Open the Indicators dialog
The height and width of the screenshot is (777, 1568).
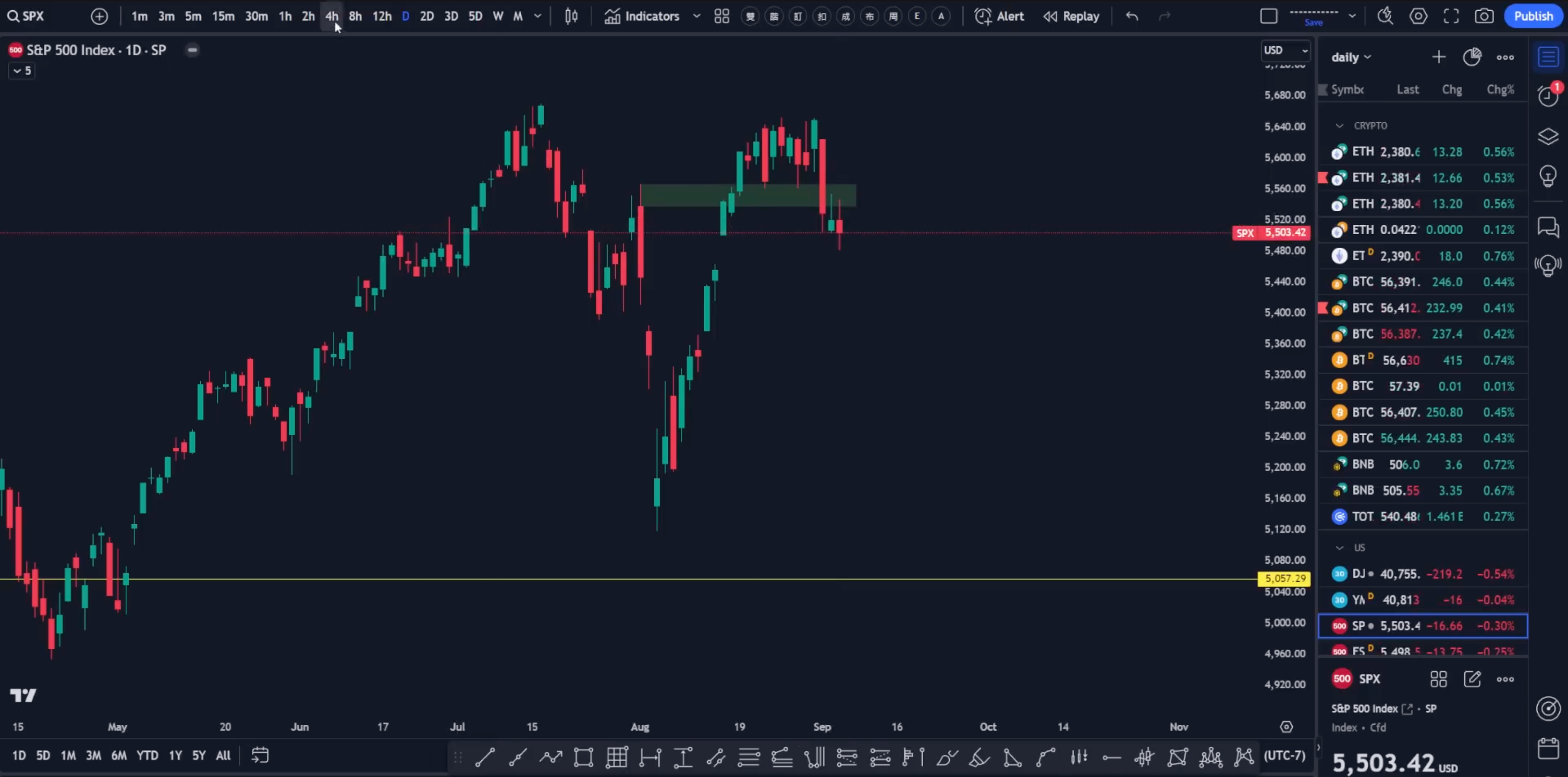coord(642,16)
